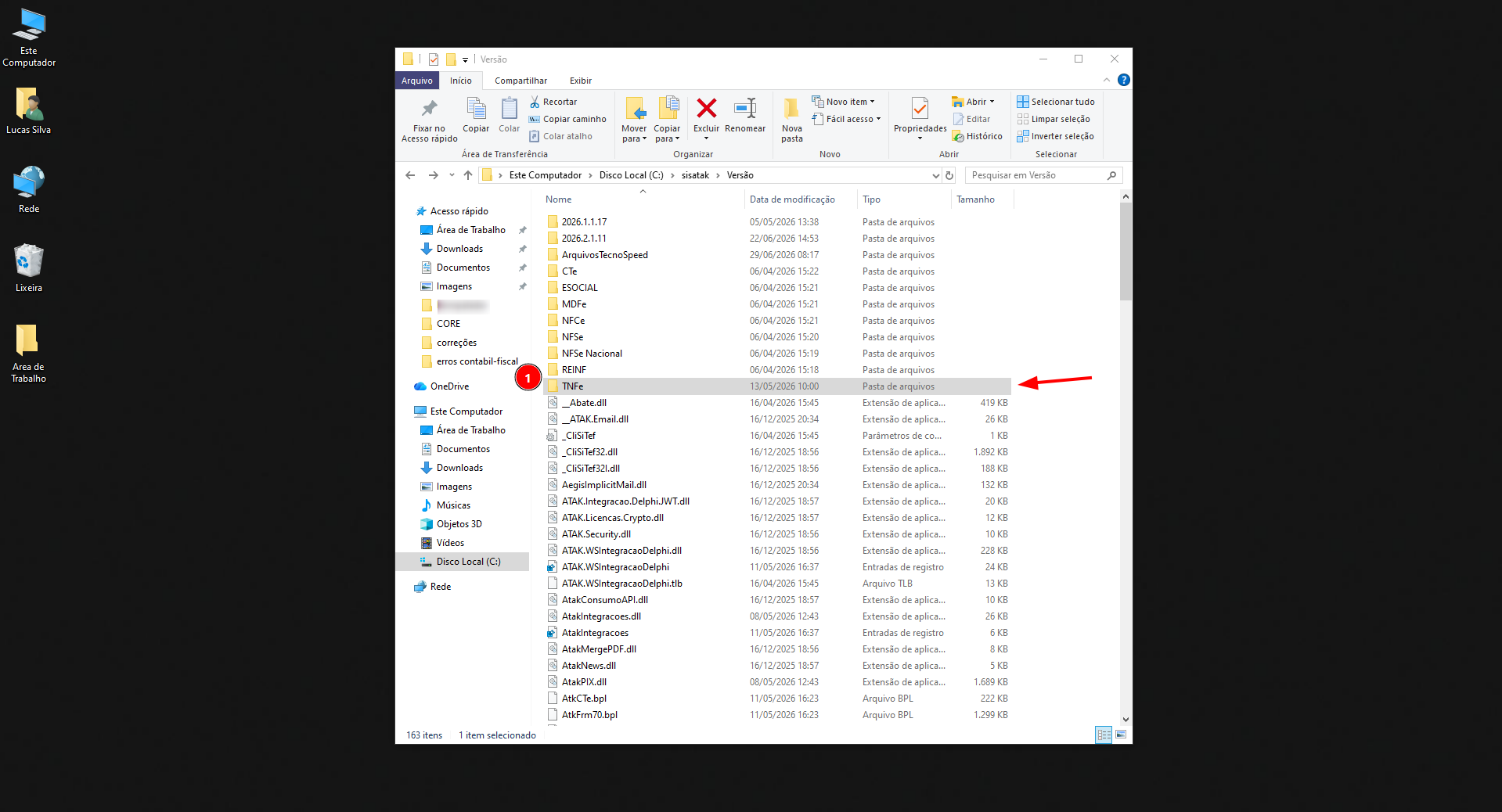Click Selecionar tudo

tap(1056, 102)
